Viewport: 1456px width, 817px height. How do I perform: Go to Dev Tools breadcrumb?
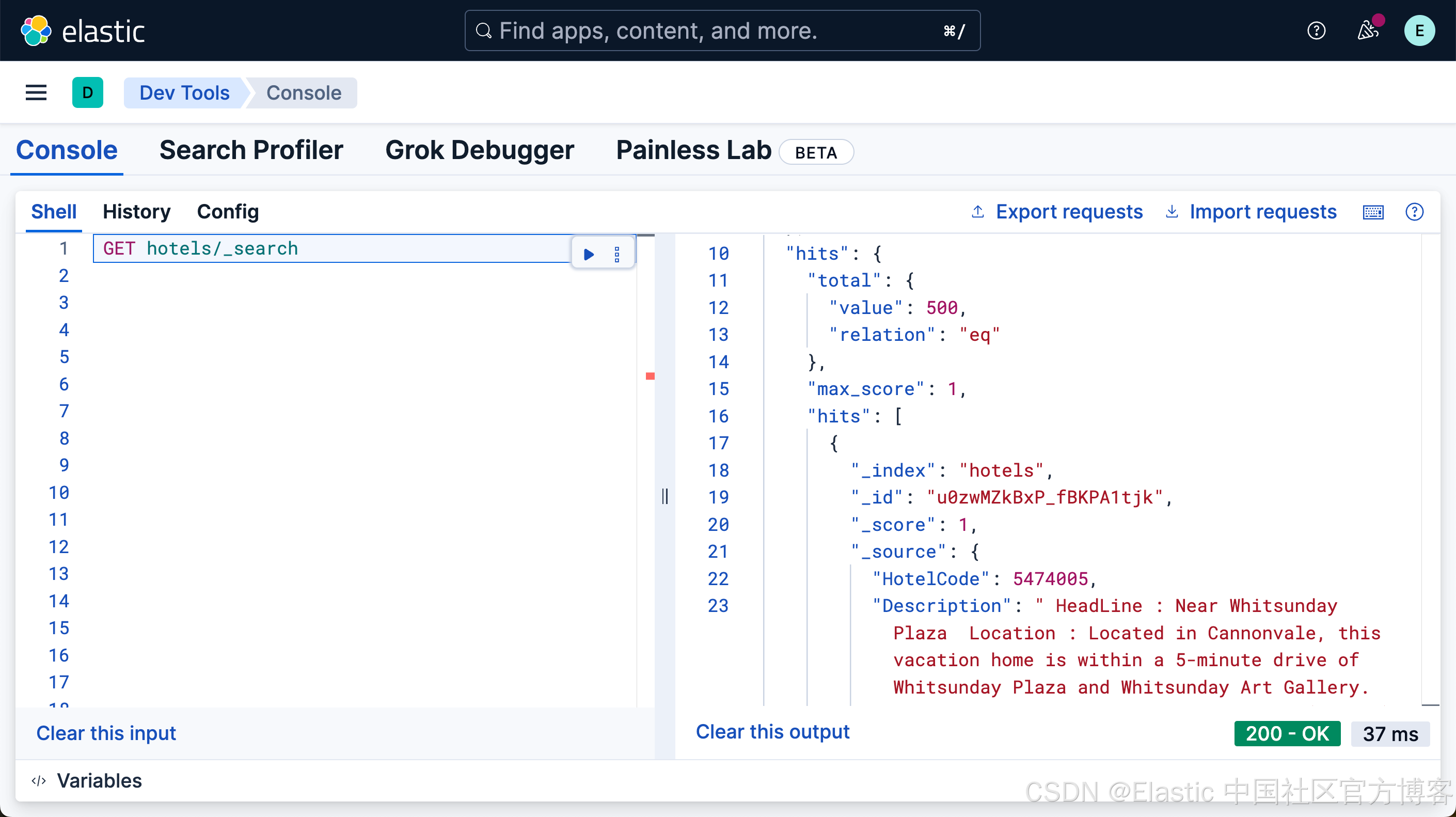coord(184,93)
